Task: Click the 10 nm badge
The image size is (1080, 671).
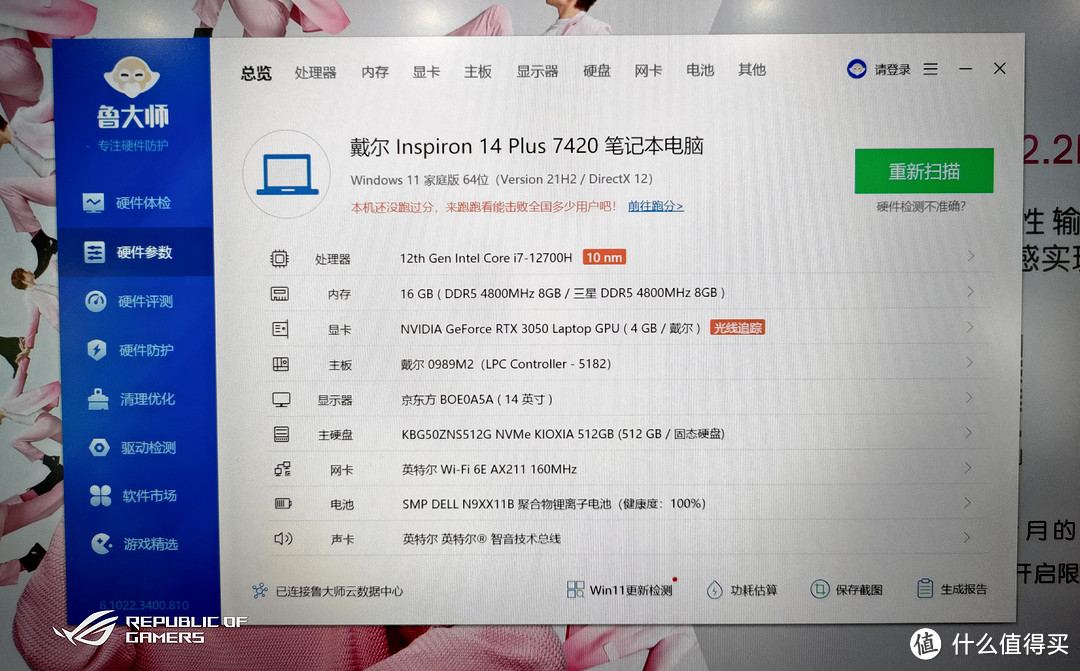Action: 604,258
